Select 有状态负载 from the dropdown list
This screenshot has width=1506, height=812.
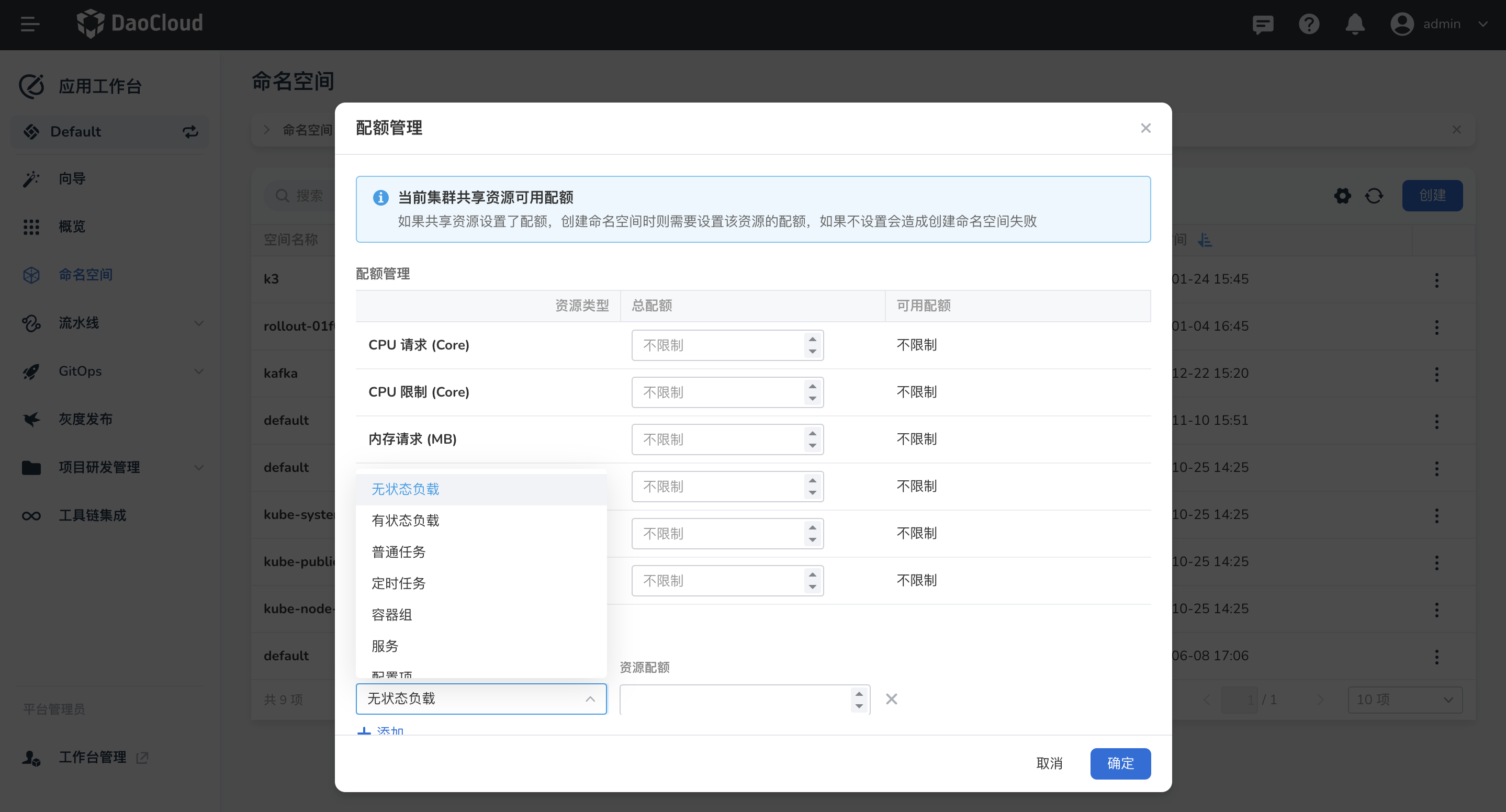click(405, 520)
